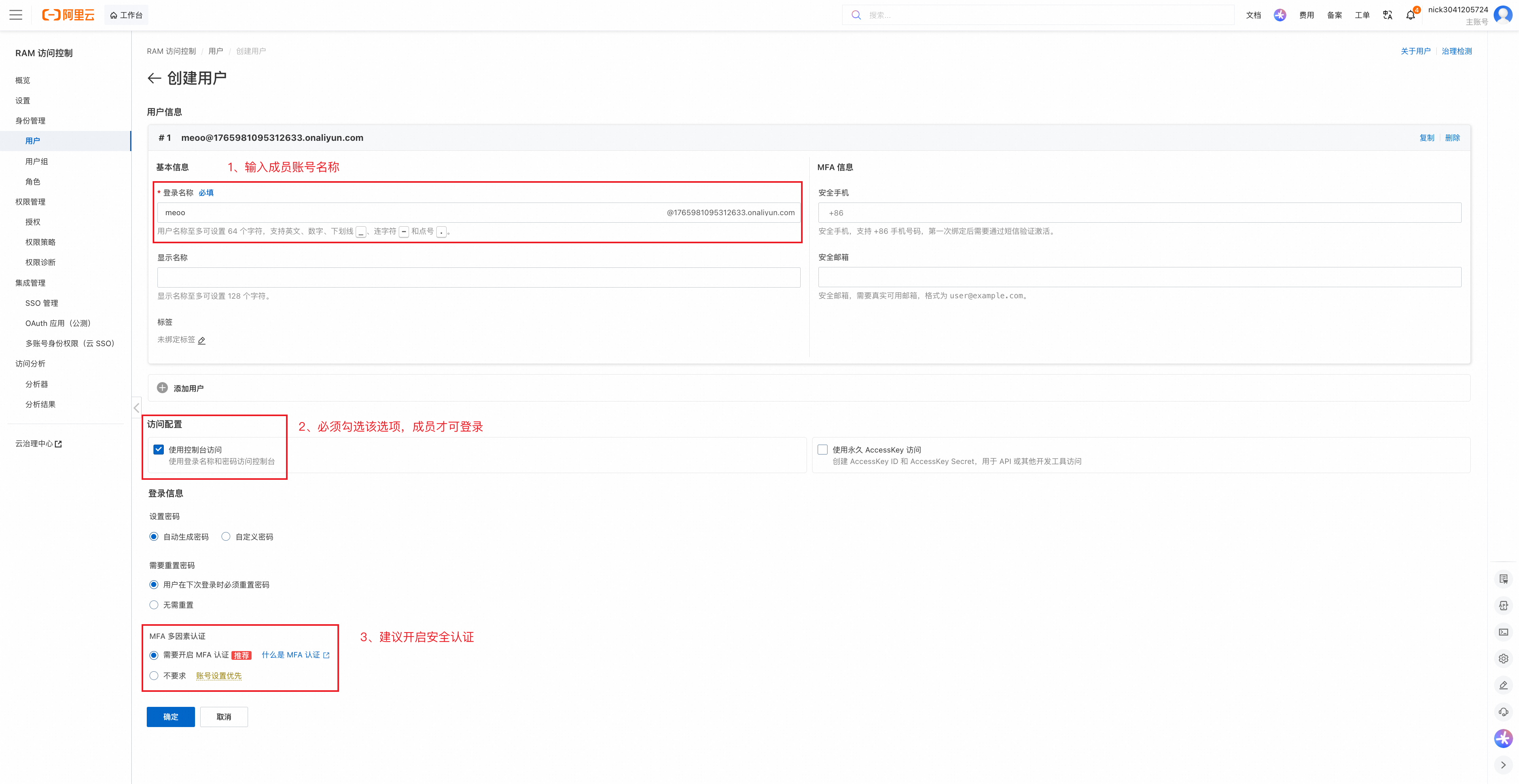Select 用户在下次登录时必须重置密码 radio
The width and height of the screenshot is (1519, 784).
(154, 585)
